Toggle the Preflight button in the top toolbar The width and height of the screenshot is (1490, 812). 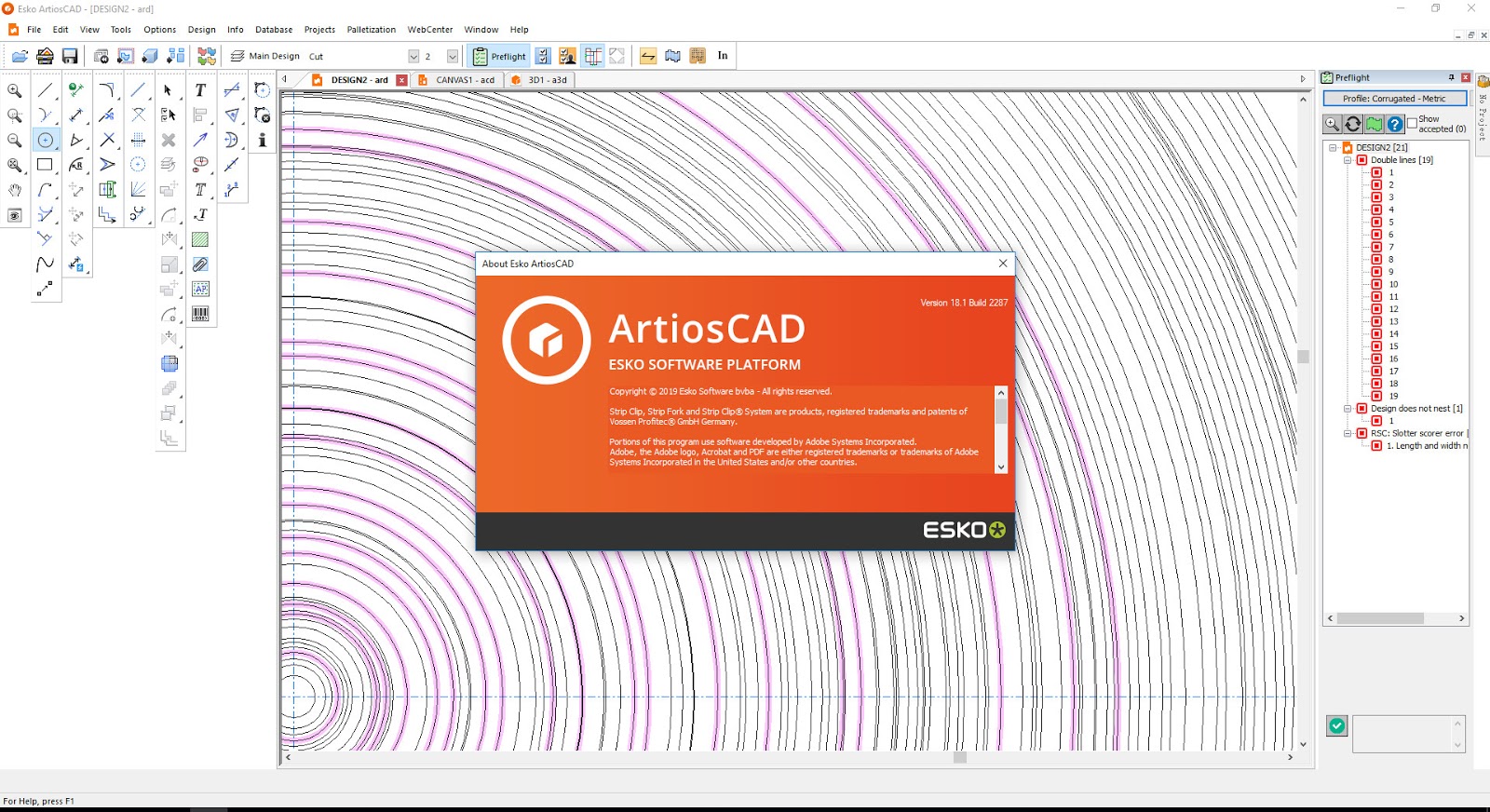500,56
